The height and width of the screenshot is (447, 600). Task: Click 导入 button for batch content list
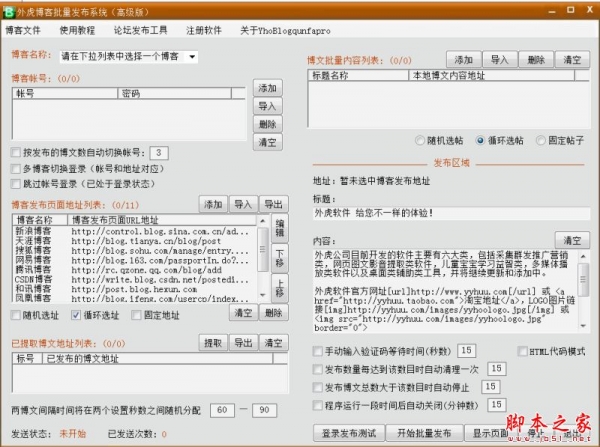click(x=499, y=60)
